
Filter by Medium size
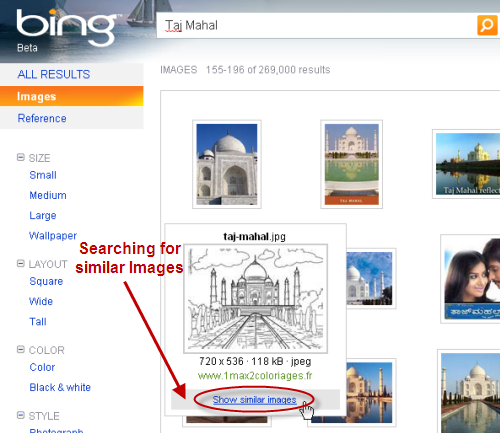(x=48, y=195)
